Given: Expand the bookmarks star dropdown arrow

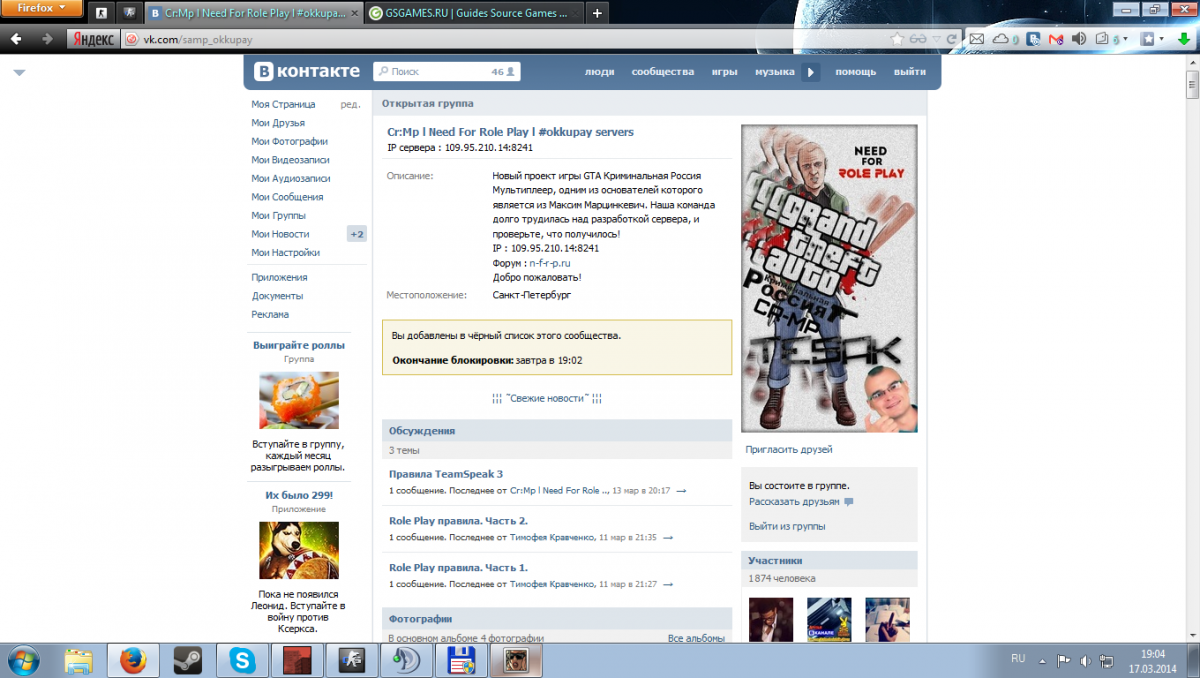Looking at the screenshot, I should click(1163, 40).
